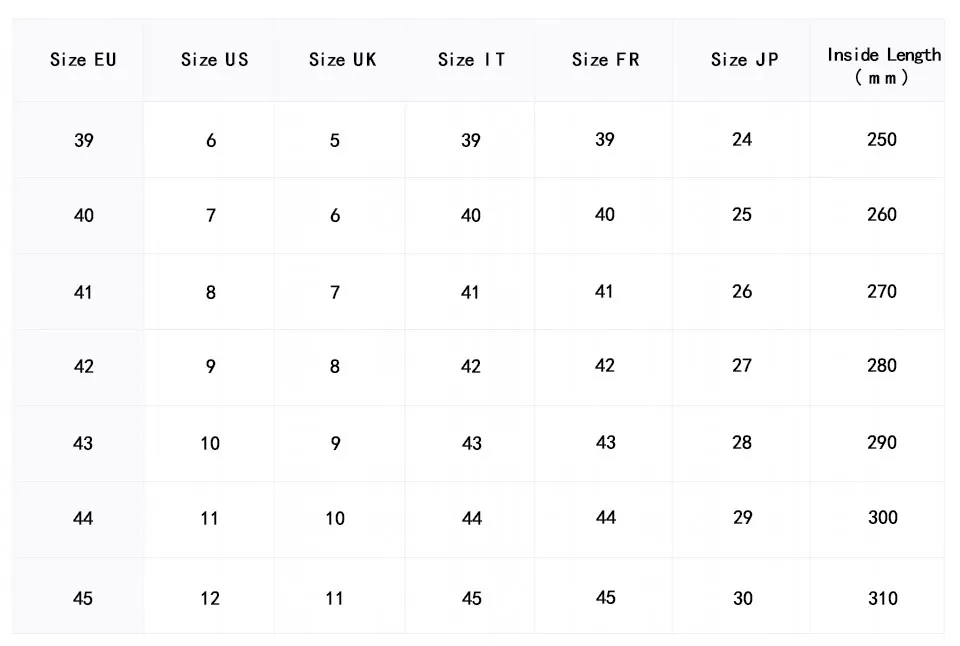960x646 pixels.
Task: Select the 280 inside length cell
Action: tap(882, 366)
